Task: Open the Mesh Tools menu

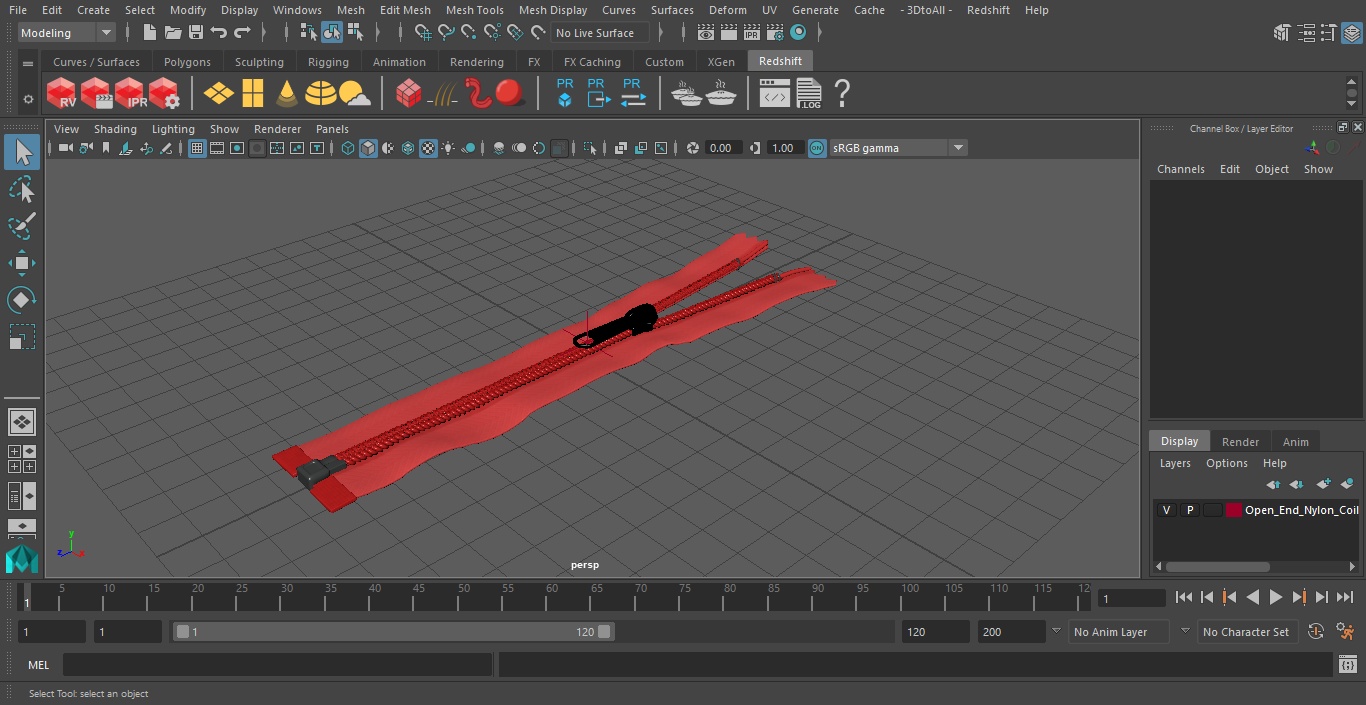Action: 474,10
